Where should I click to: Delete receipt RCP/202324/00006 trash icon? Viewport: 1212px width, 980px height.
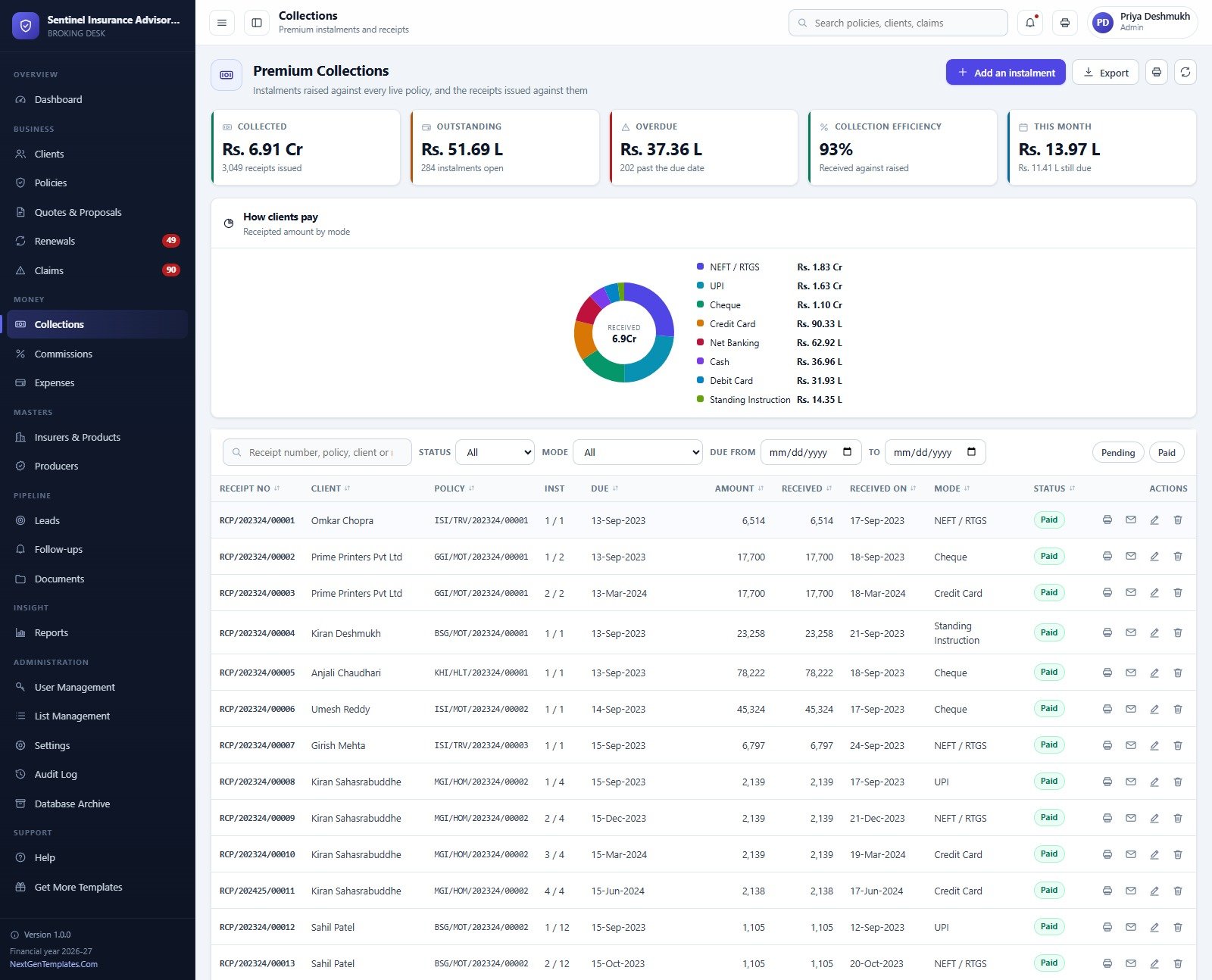pyautogui.click(x=1178, y=709)
